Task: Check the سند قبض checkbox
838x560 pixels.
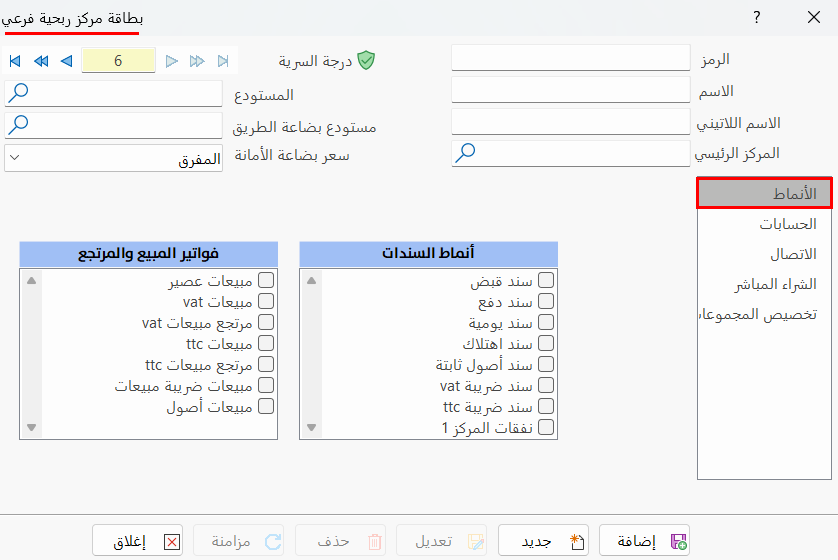Action: [x=546, y=280]
